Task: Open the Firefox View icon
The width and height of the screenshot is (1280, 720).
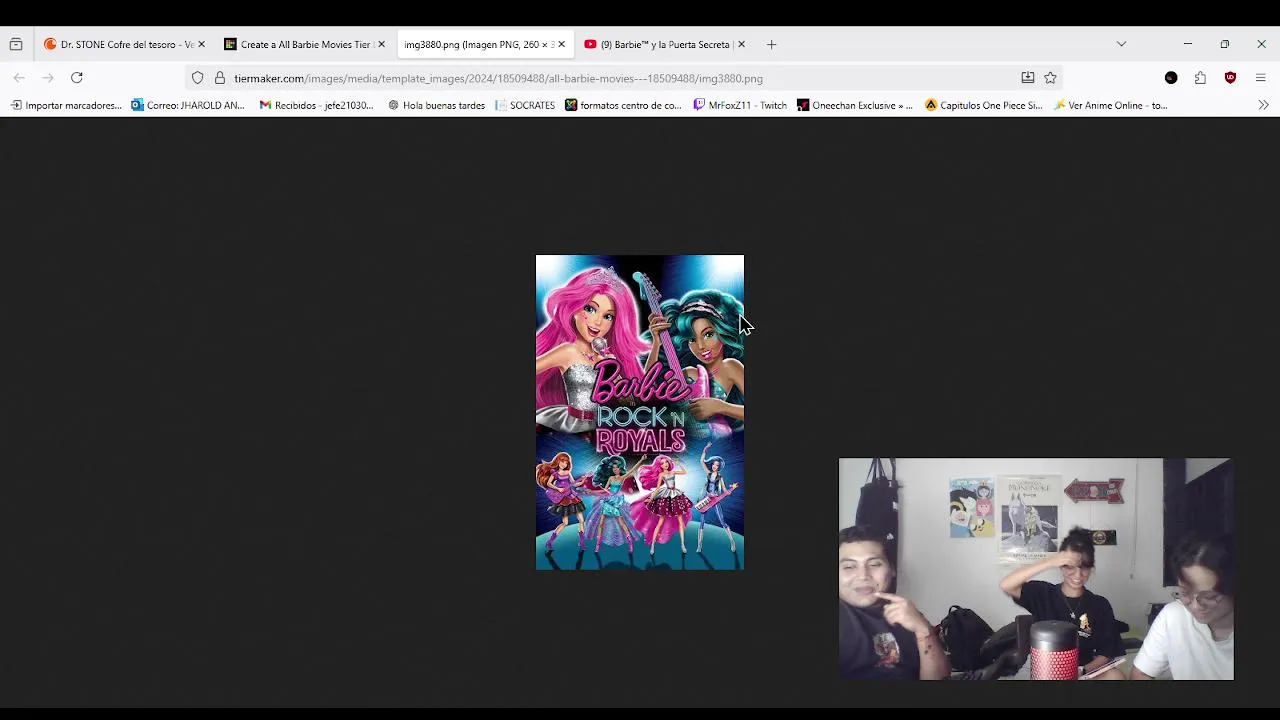Action: [x=15, y=44]
